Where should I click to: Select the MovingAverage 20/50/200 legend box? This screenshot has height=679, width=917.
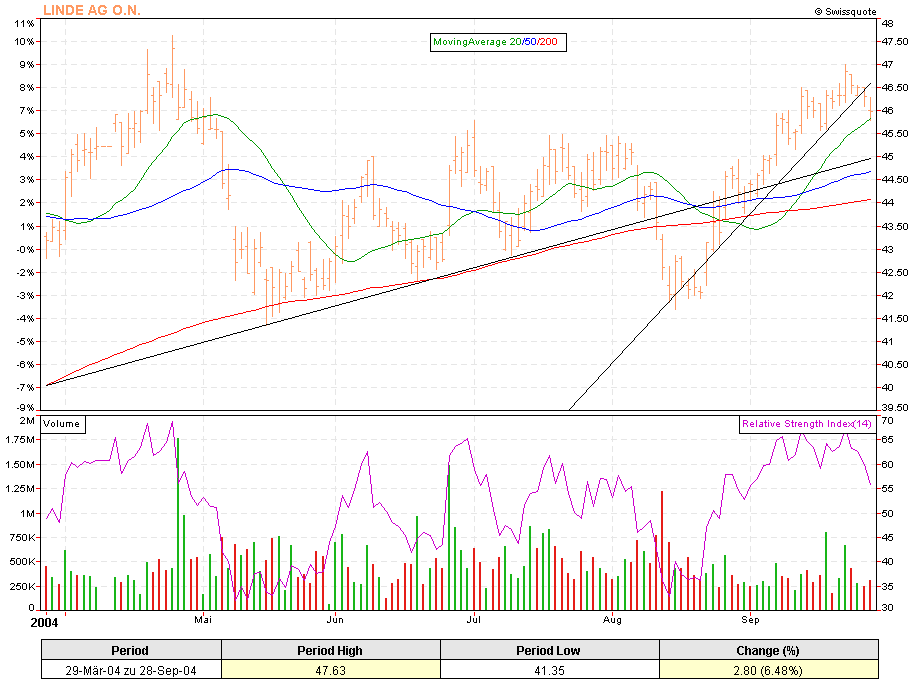pyautogui.click(x=495, y=42)
